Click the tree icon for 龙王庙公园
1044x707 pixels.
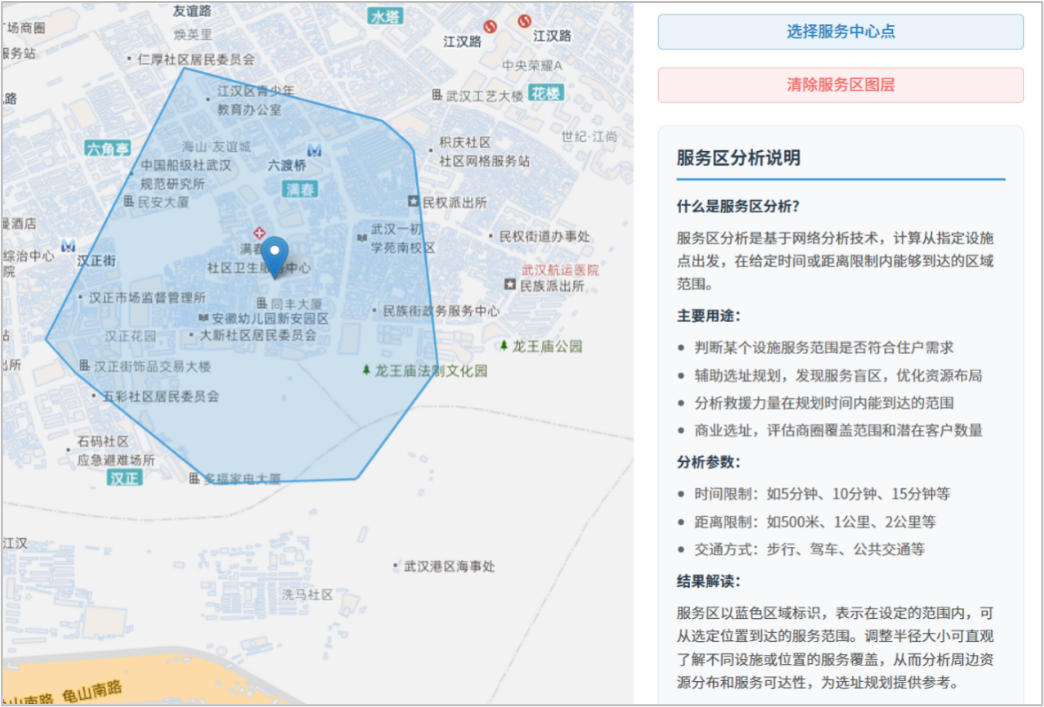[x=504, y=346]
